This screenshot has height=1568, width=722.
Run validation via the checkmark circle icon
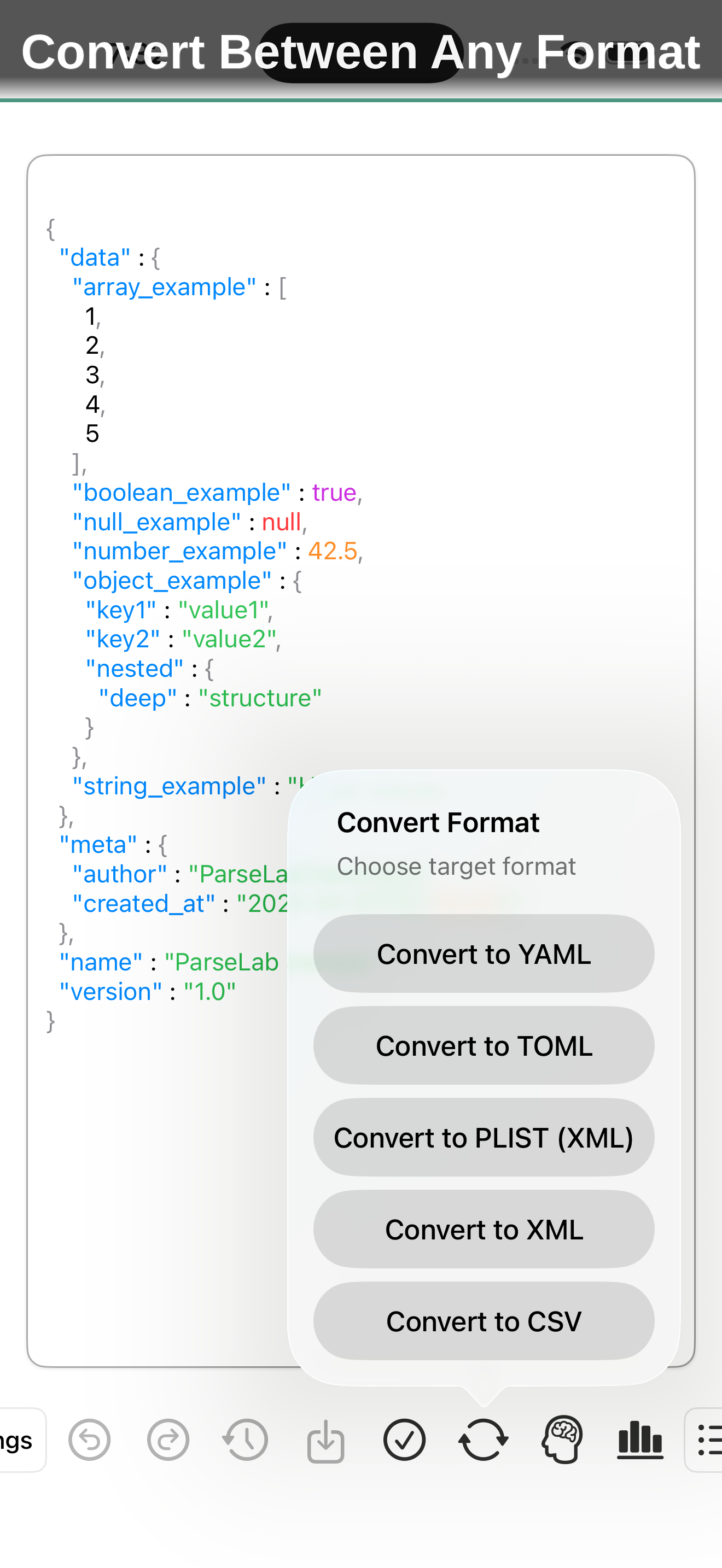coord(405,1440)
